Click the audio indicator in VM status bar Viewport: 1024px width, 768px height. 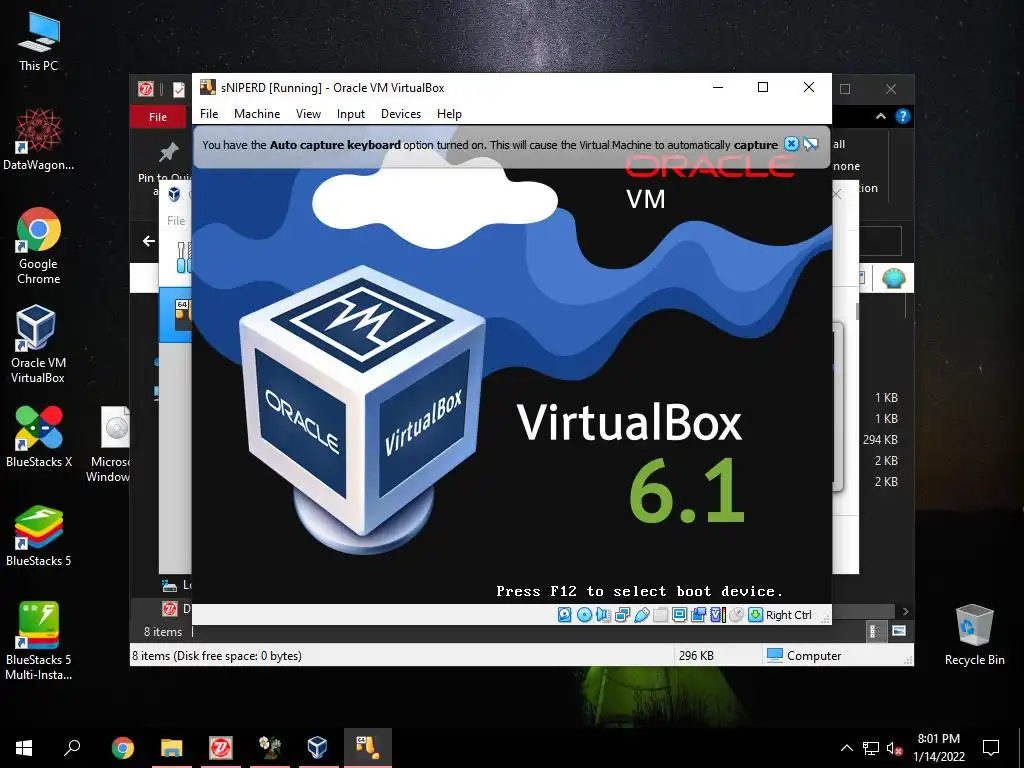[x=603, y=615]
